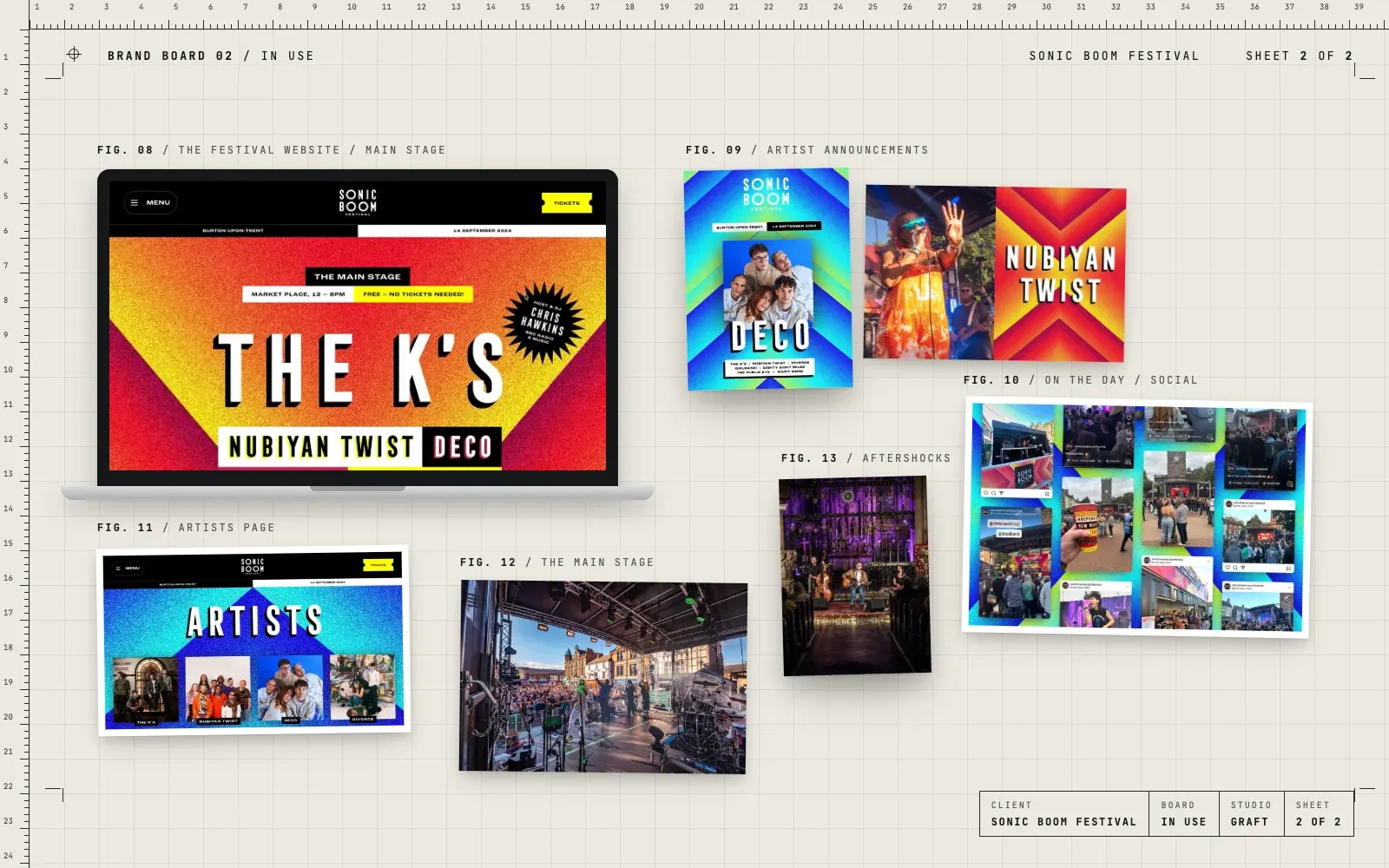1389x868 pixels.
Task: Click FREE – NO TICKETS NEEDED yellow tag
Action: [413, 294]
